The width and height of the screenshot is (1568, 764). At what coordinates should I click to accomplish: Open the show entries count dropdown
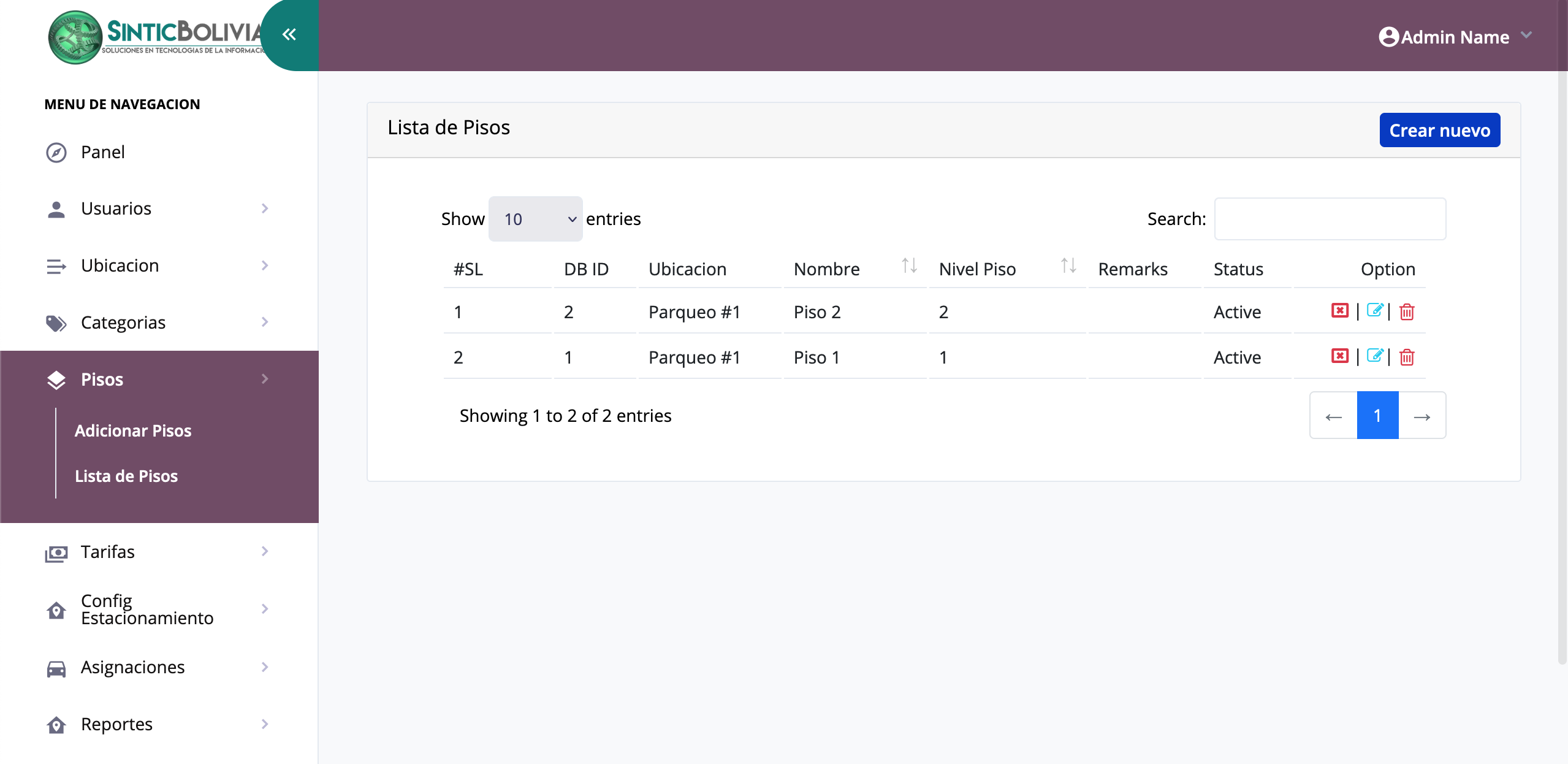535,219
